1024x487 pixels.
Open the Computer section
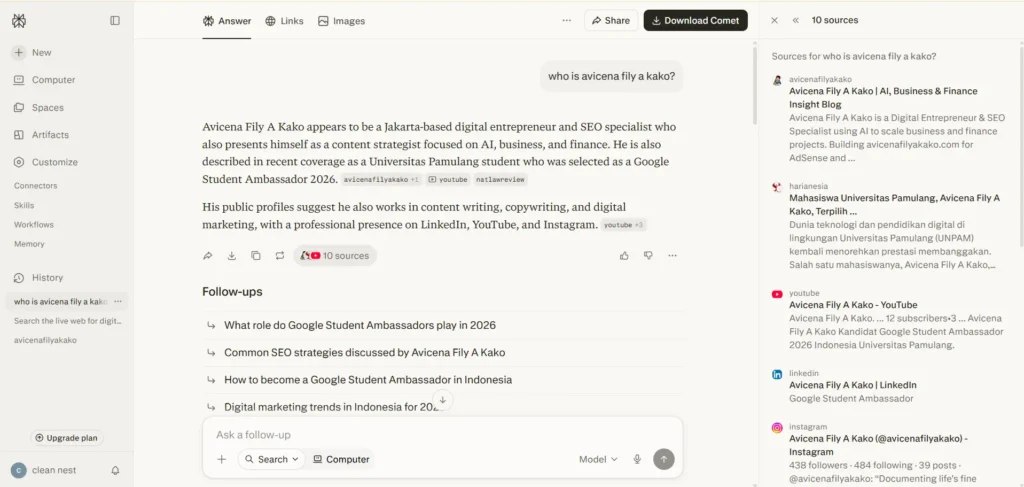click(44, 80)
